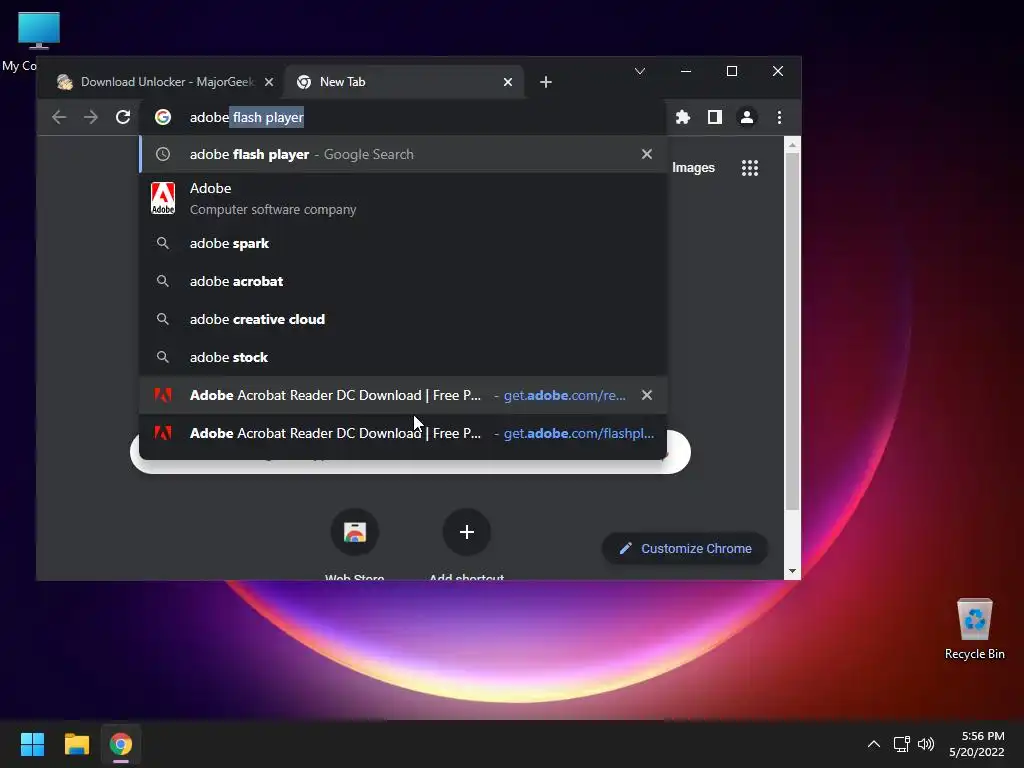Open Chrome three-dot menu
This screenshot has height=768, width=1024.
pyautogui.click(x=779, y=117)
